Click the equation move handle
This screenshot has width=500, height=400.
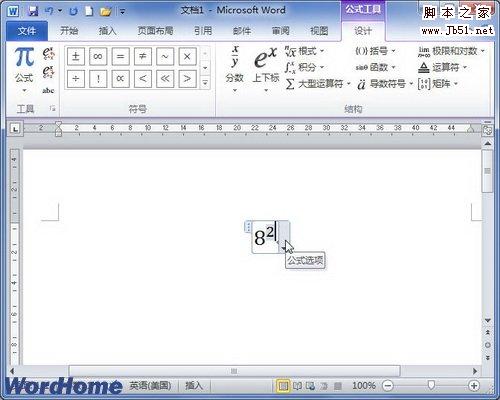click(x=248, y=227)
